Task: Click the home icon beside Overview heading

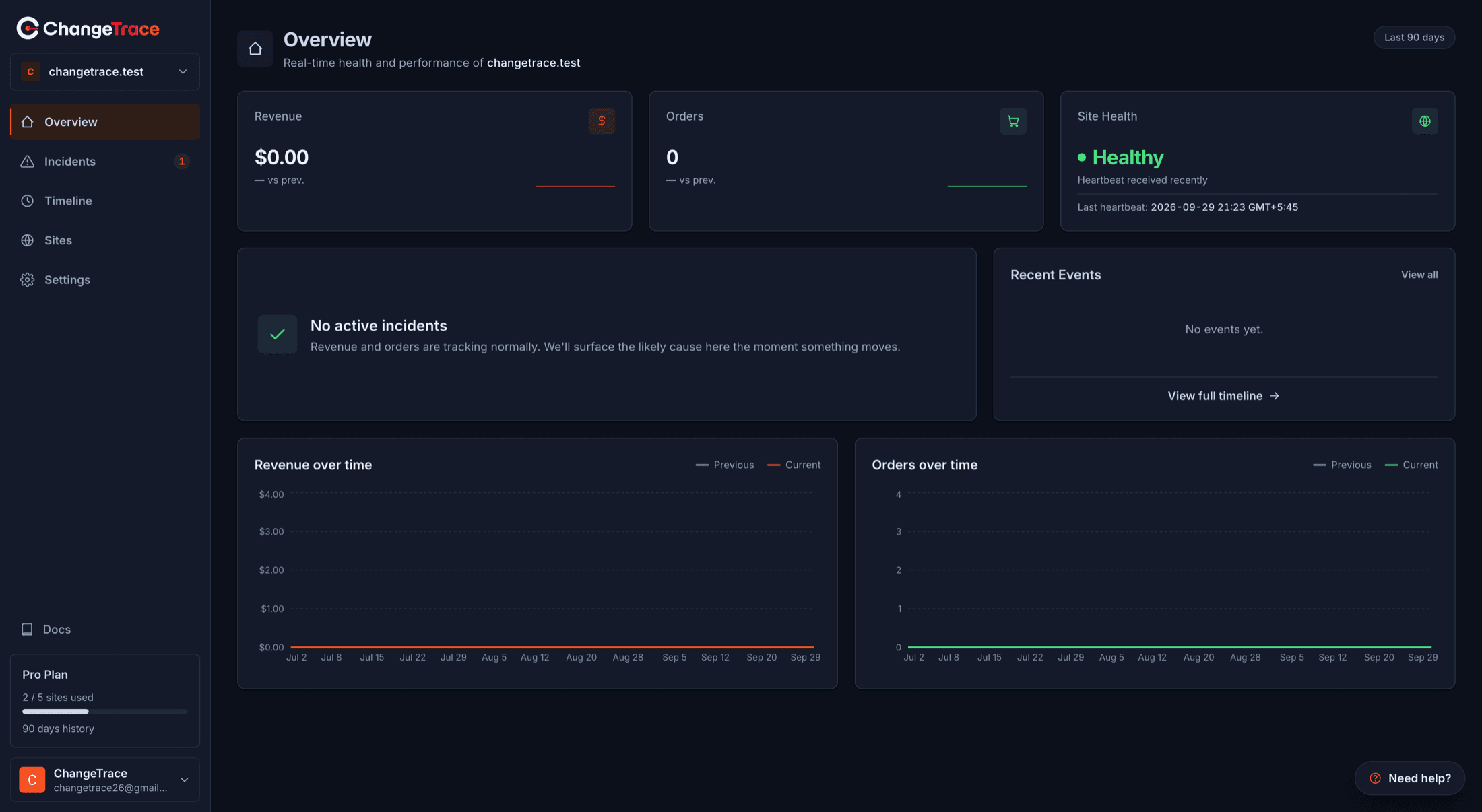Action: pyautogui.click(x=255, y=48)
